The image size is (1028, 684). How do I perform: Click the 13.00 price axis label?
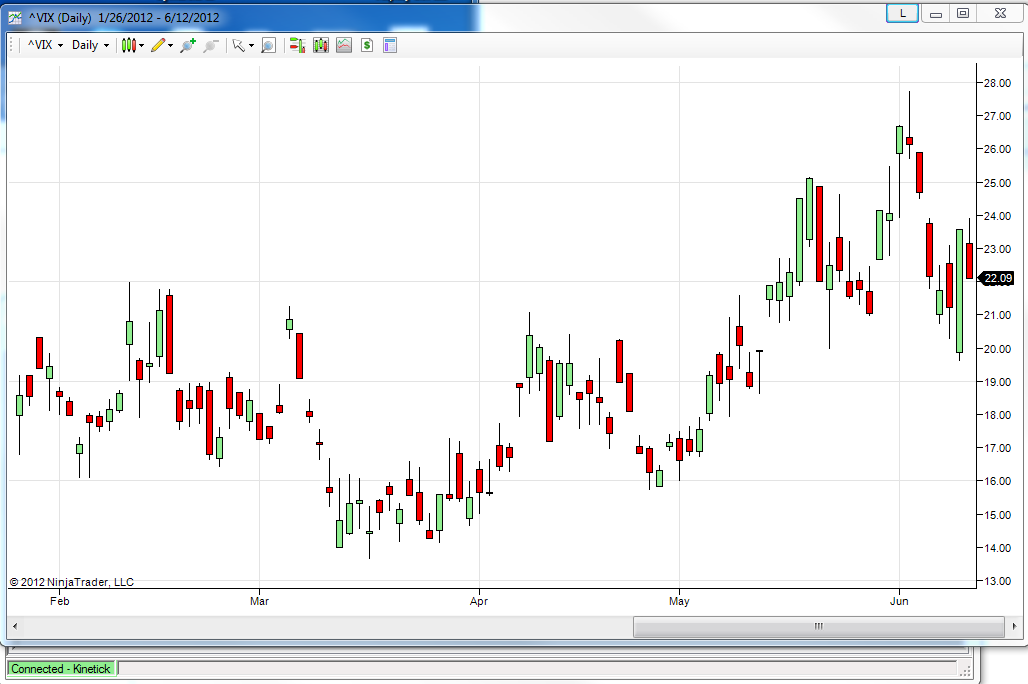997,581
